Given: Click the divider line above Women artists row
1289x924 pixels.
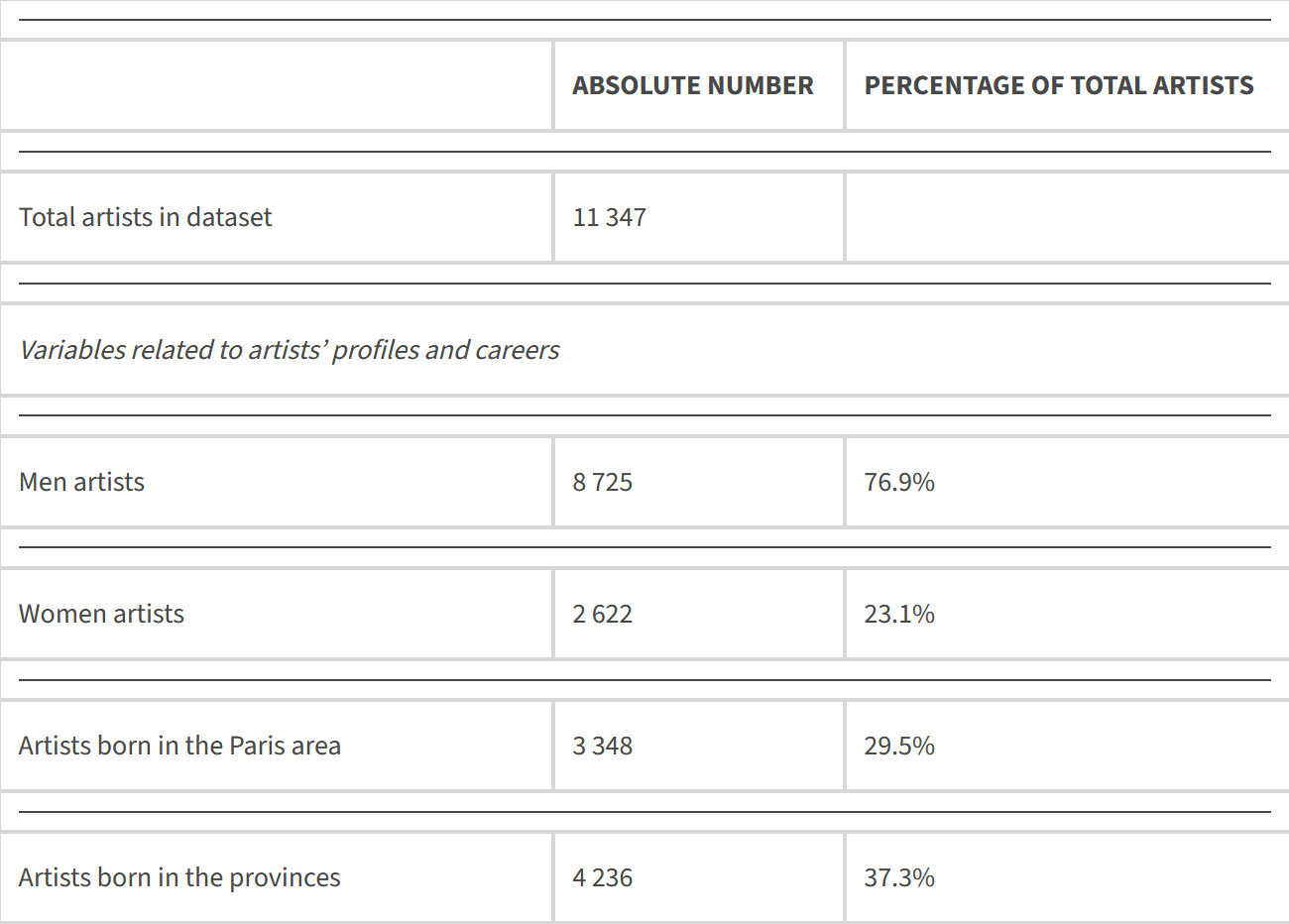Looking at the screenshot, I should click(x=644, y=547).
